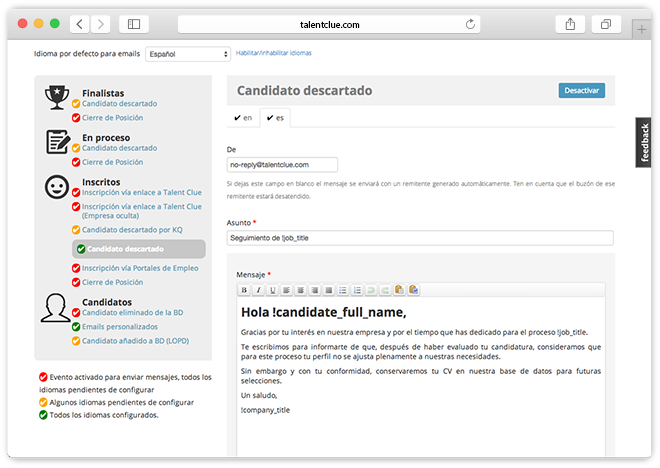Click paste from Word icon
The width and height of the screenshot is (660, 468).
point(413,290)
